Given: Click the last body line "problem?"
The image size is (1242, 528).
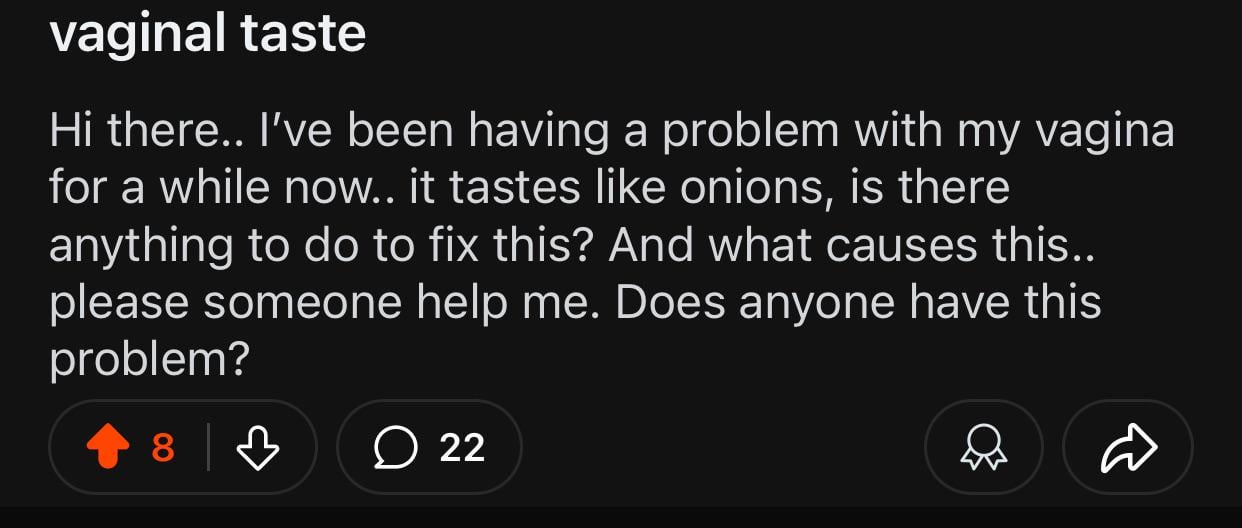Looking at the screenshot, I should coord(148,359).
